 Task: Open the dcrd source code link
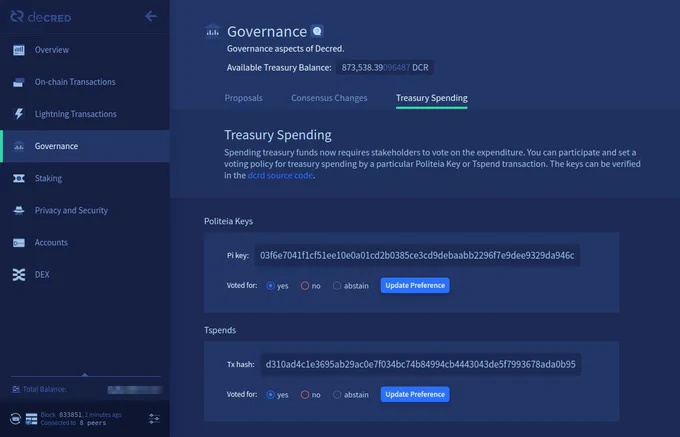click(280, 176)
